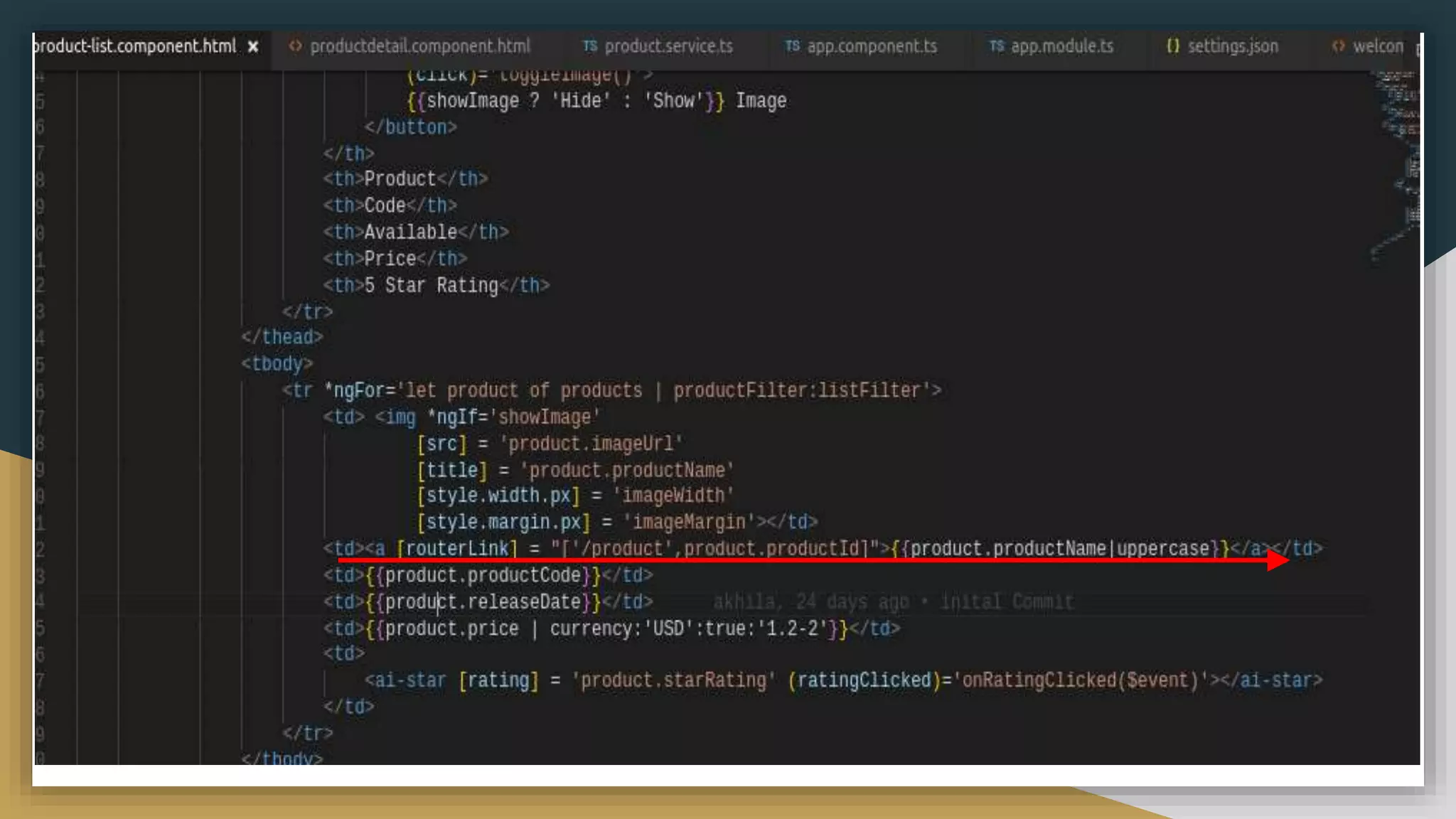Click the [title] binding line

tap(575, 471)
